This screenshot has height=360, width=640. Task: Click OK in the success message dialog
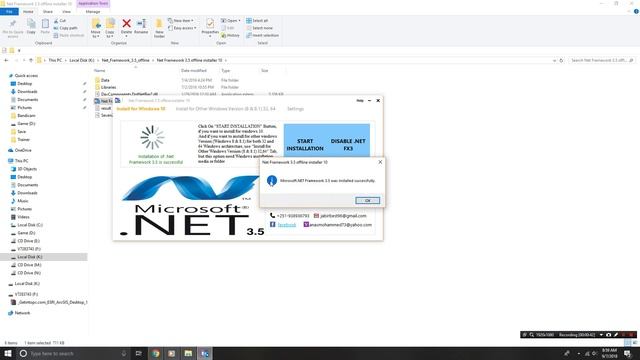tap(367, 200)
